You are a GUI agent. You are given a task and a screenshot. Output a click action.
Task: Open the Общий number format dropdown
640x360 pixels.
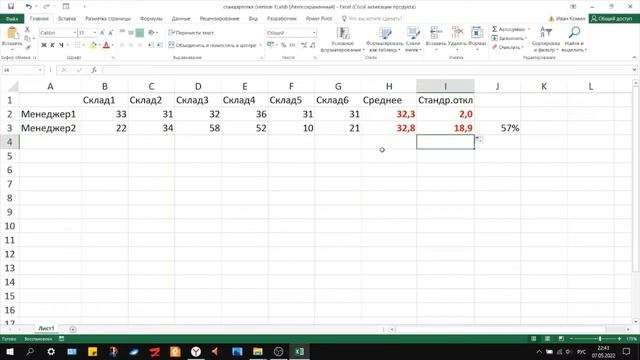314,33
